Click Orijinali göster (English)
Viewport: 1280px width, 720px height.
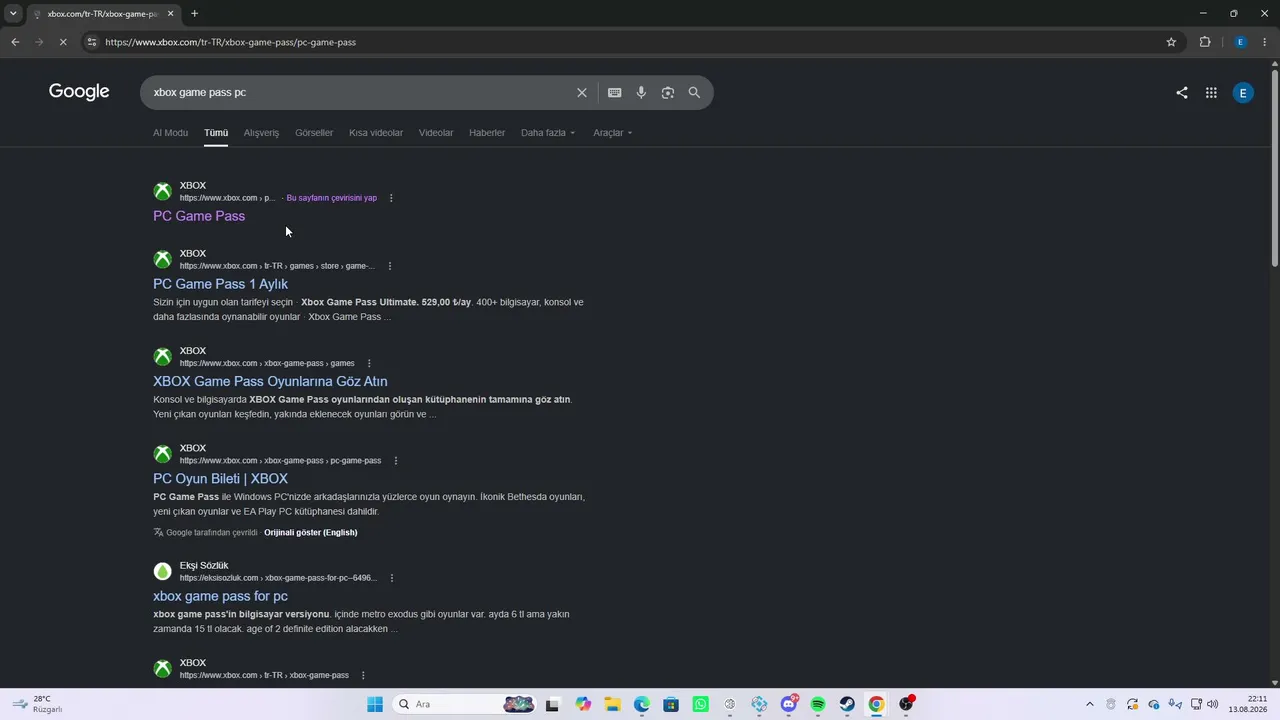point(310,532)
